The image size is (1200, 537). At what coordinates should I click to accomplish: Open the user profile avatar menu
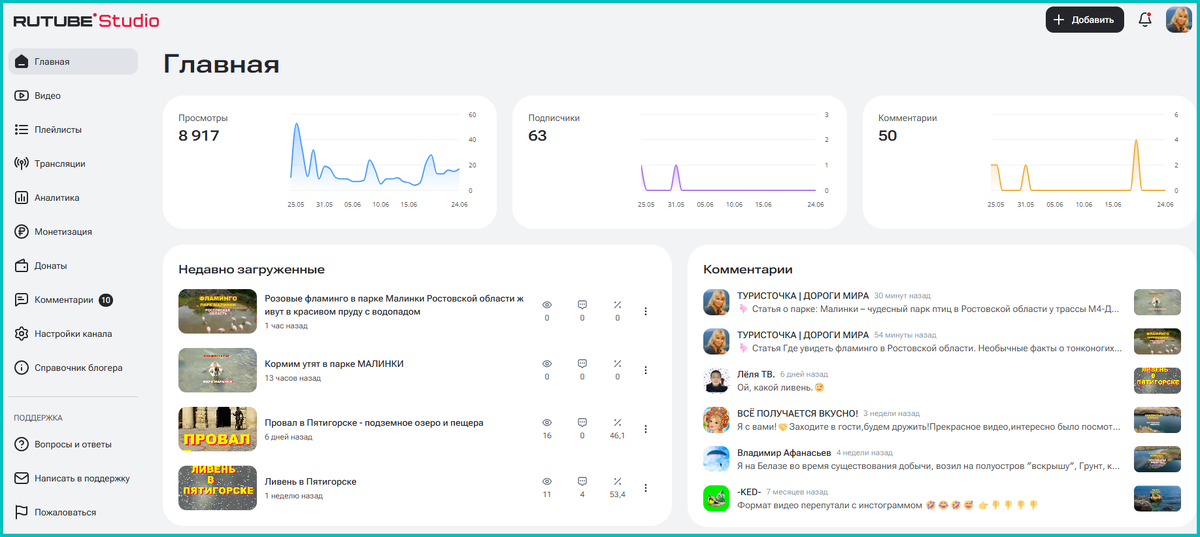pos(1177,19)
